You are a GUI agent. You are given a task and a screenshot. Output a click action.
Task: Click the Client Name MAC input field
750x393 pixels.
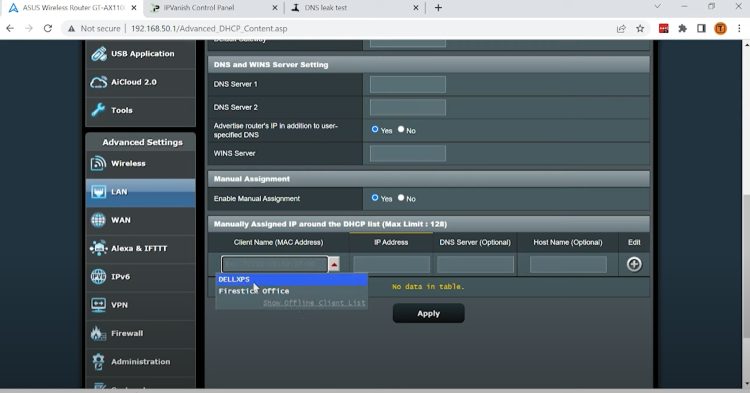click(275, 264)
